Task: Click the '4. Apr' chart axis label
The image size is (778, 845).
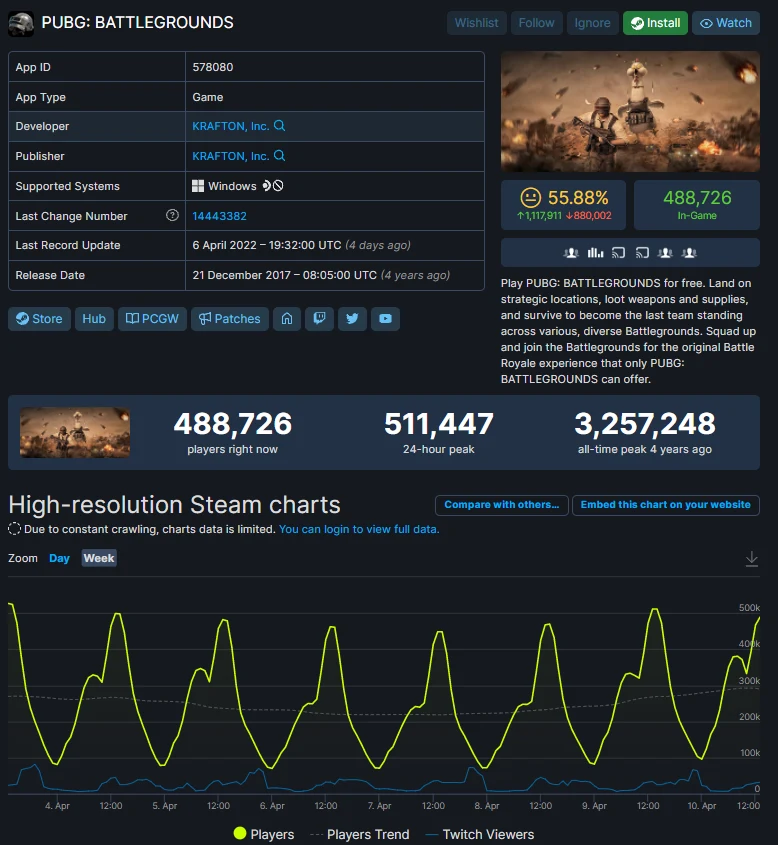Action: coord(57,806)
